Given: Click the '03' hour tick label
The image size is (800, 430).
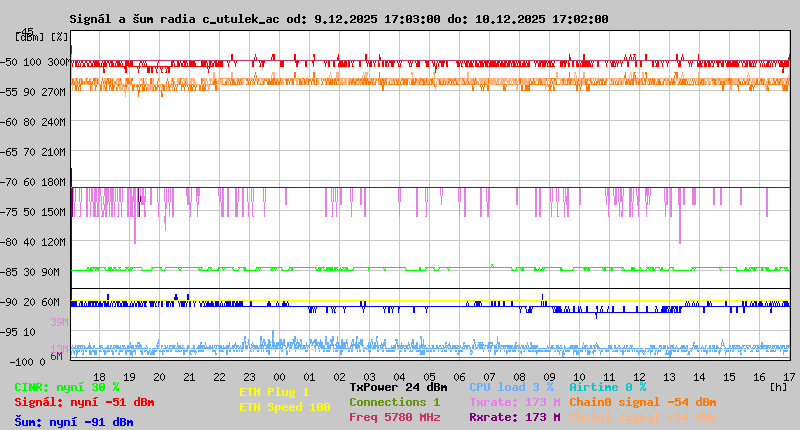Looking at the screenshot, I should (369, 377).
